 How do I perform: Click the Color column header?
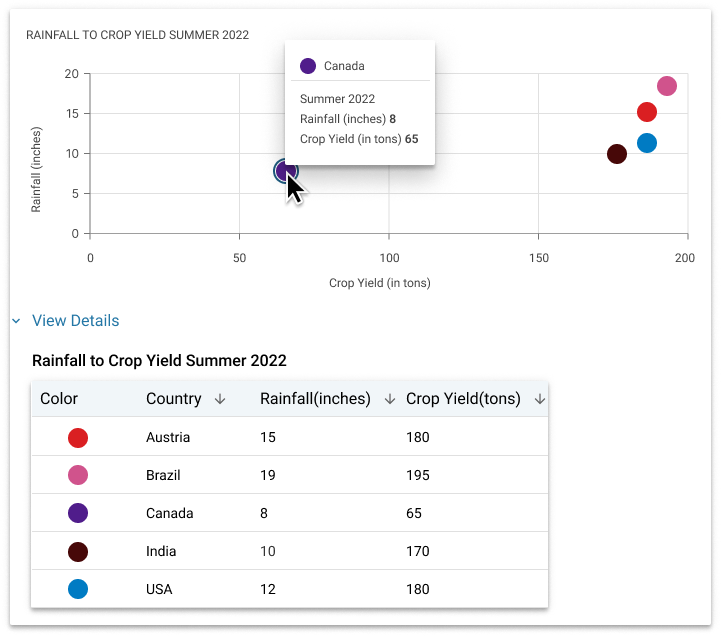59,399
